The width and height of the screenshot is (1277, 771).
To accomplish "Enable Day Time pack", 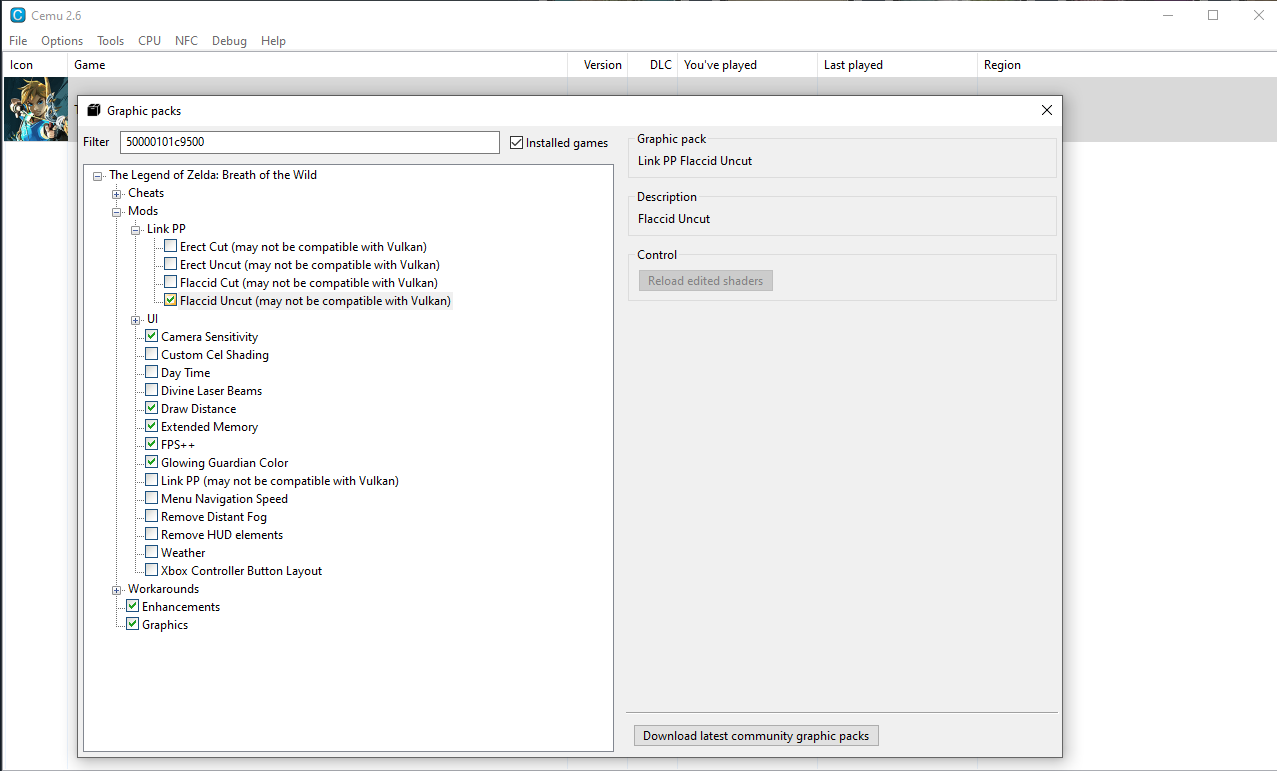I will tap(152, 372).
